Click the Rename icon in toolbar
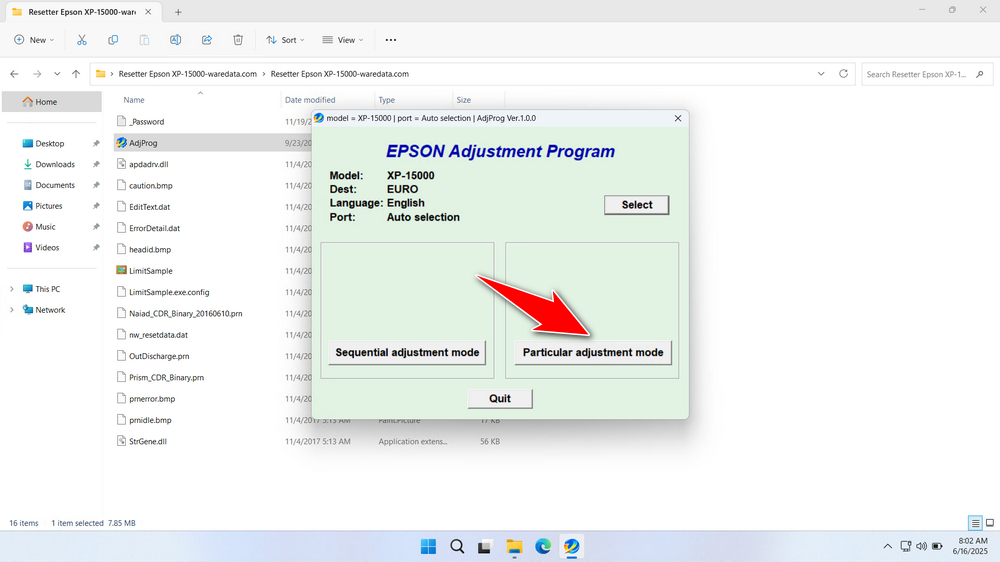Screen dimensions: 1000x562 pyautogui.click(x=175, y=40)
